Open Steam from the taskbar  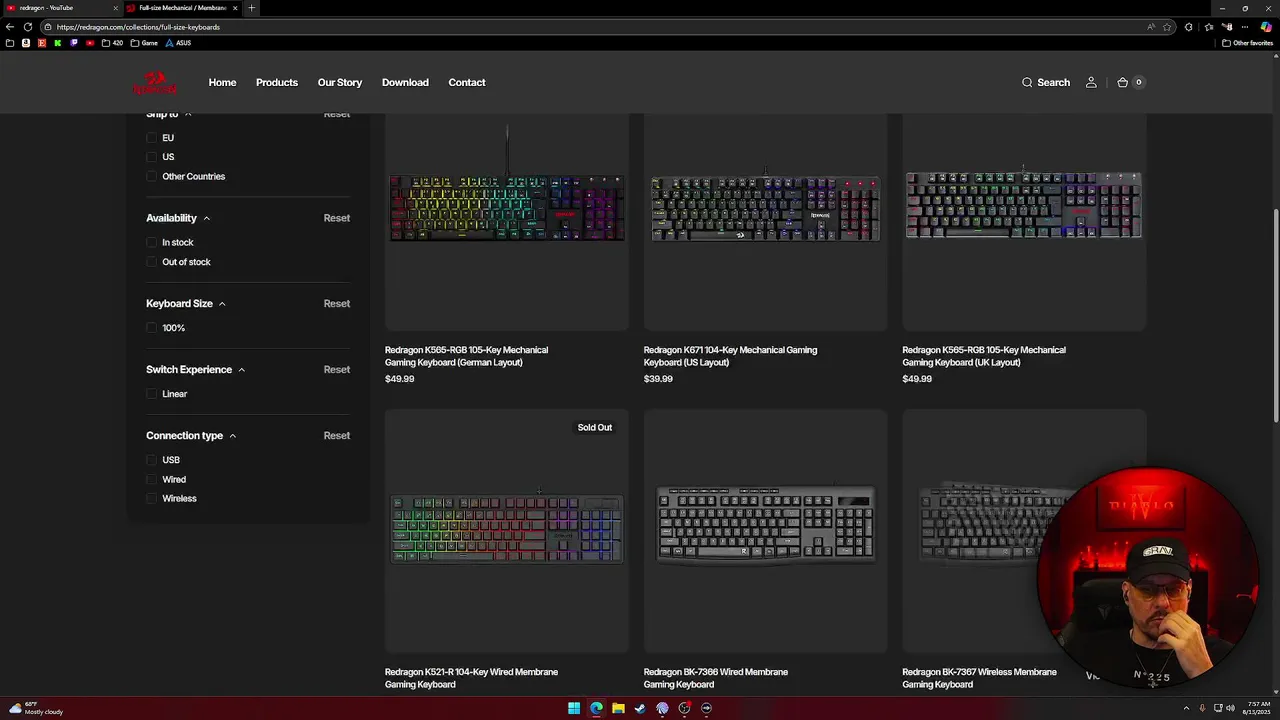[640, 708]
